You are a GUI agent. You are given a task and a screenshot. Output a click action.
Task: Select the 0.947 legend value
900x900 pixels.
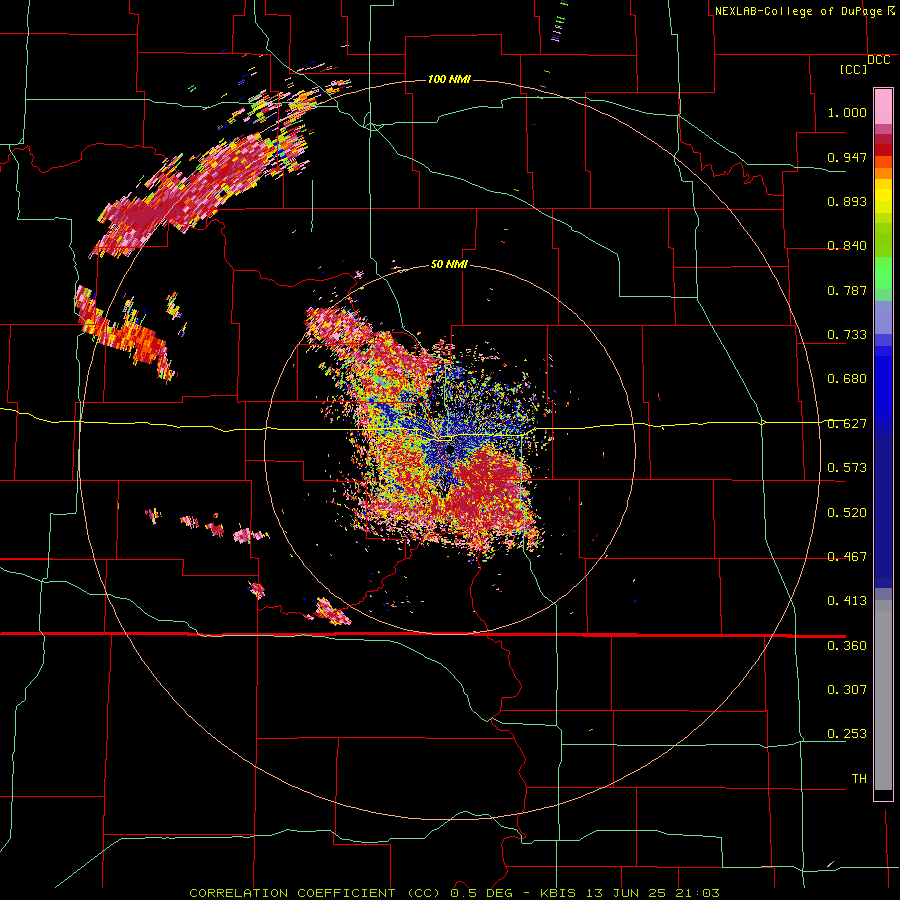point(847,157)
